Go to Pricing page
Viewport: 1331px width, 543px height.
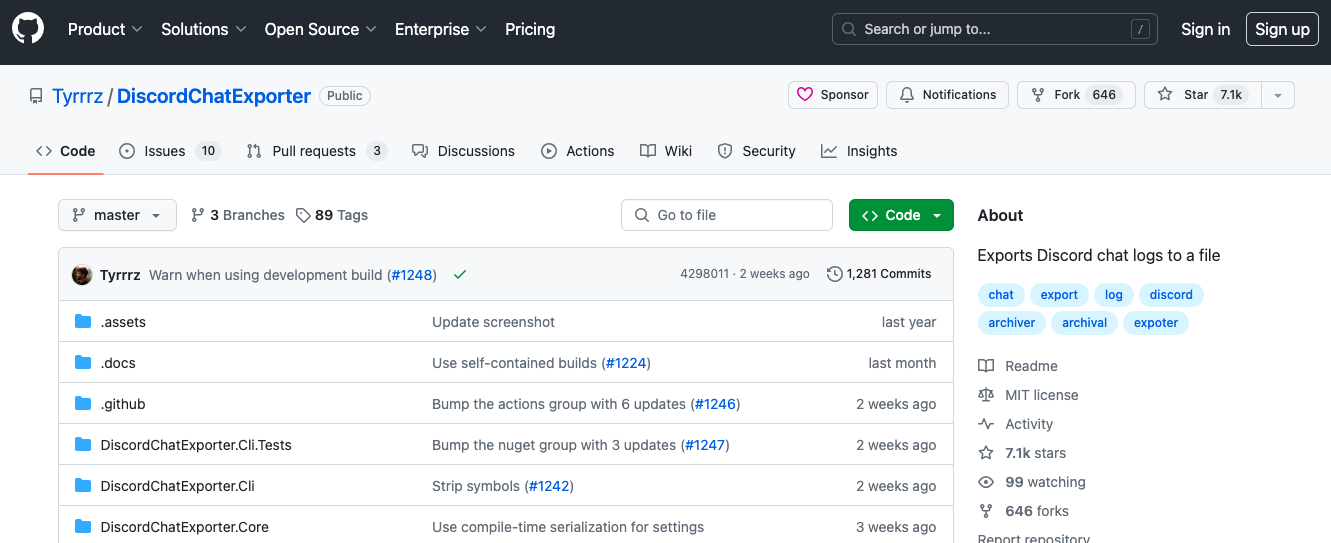pyautogui.click(x=530, y=29)
